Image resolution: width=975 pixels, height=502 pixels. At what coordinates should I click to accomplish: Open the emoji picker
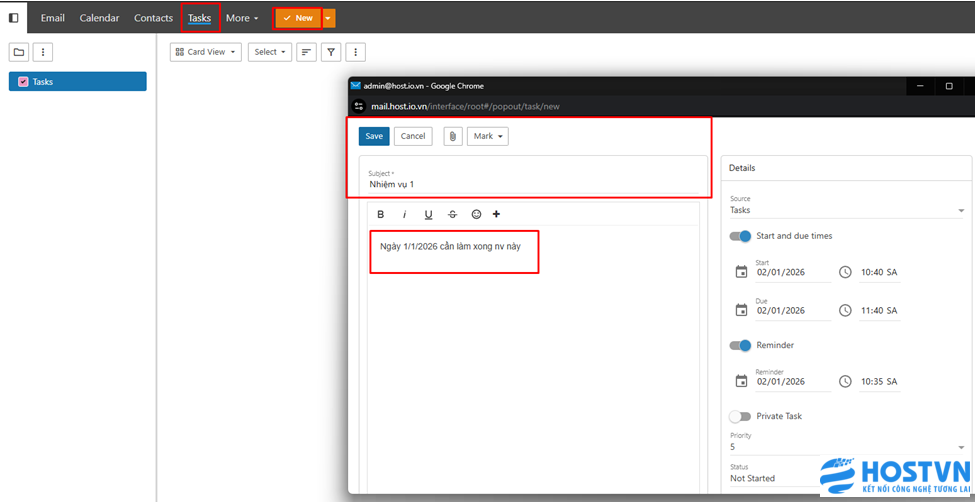pyautogui.click(x=476, y=214)
